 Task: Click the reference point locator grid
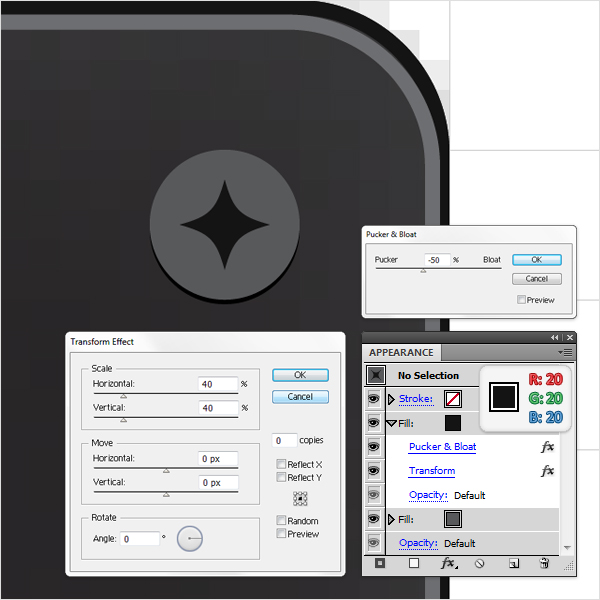coord(300,499)
